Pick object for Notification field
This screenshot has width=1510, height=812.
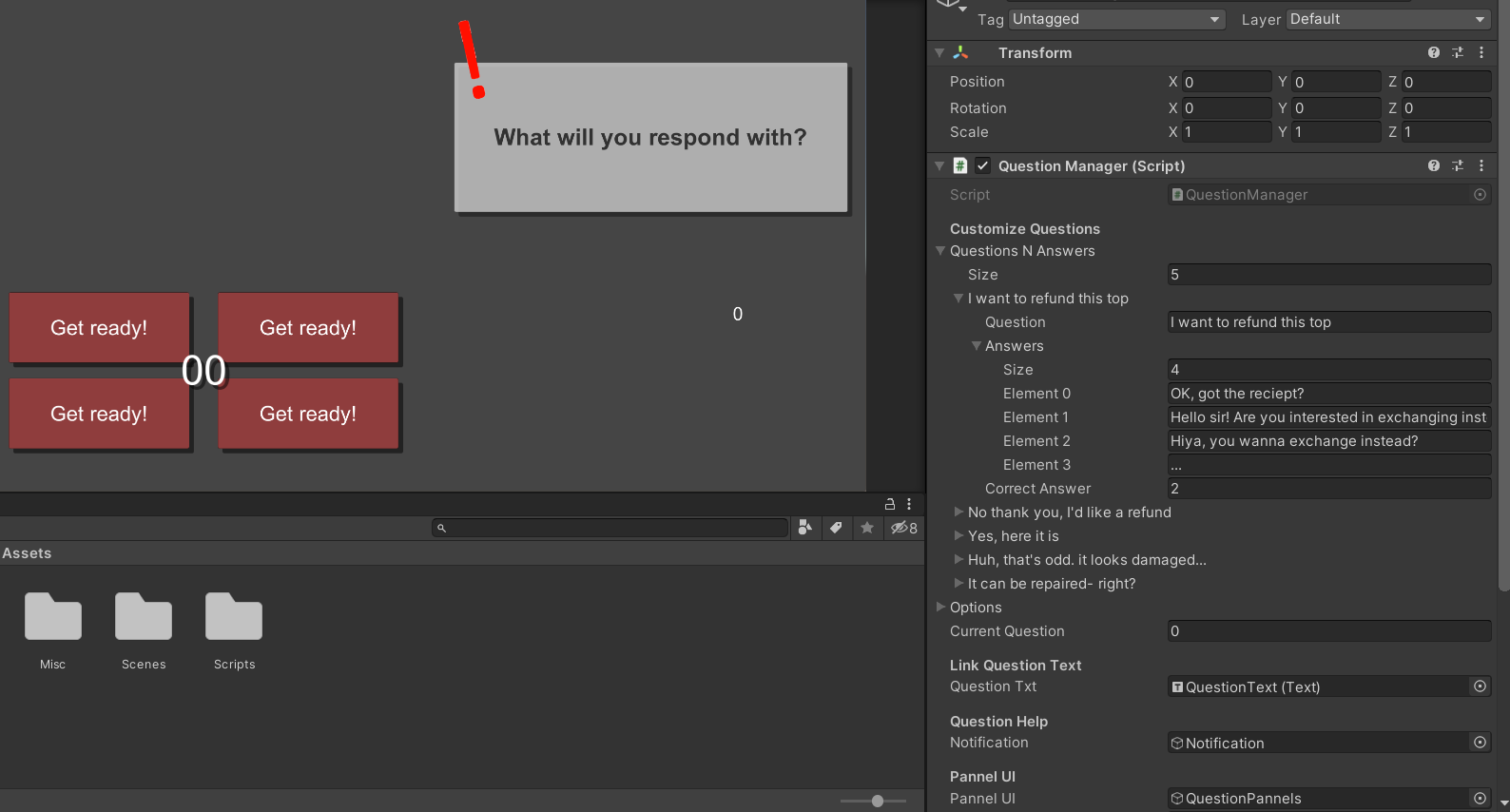click(x=1480, y=743)
